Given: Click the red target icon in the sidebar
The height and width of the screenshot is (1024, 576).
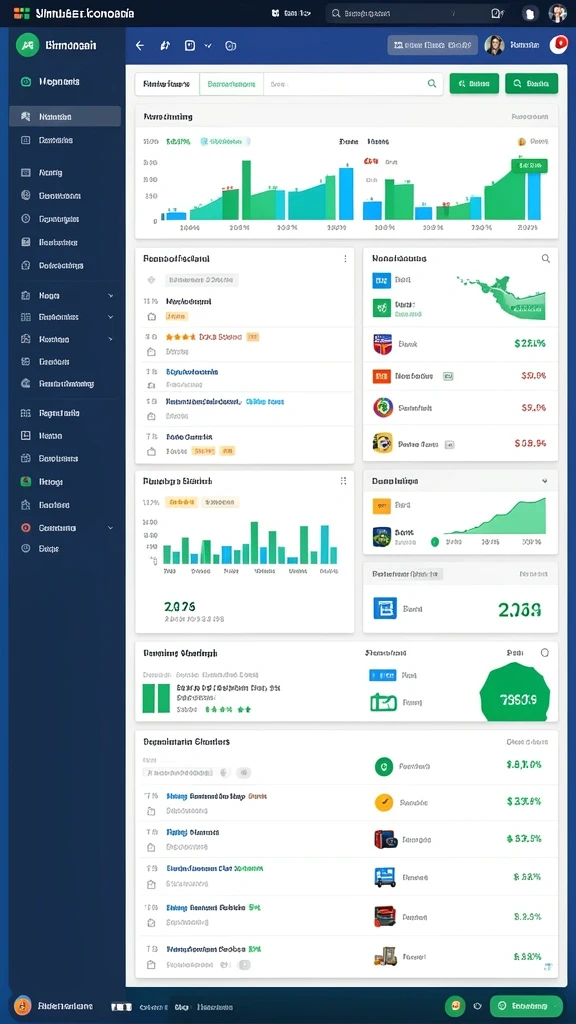Looking at the screenshot, I should tap(25, 528).
